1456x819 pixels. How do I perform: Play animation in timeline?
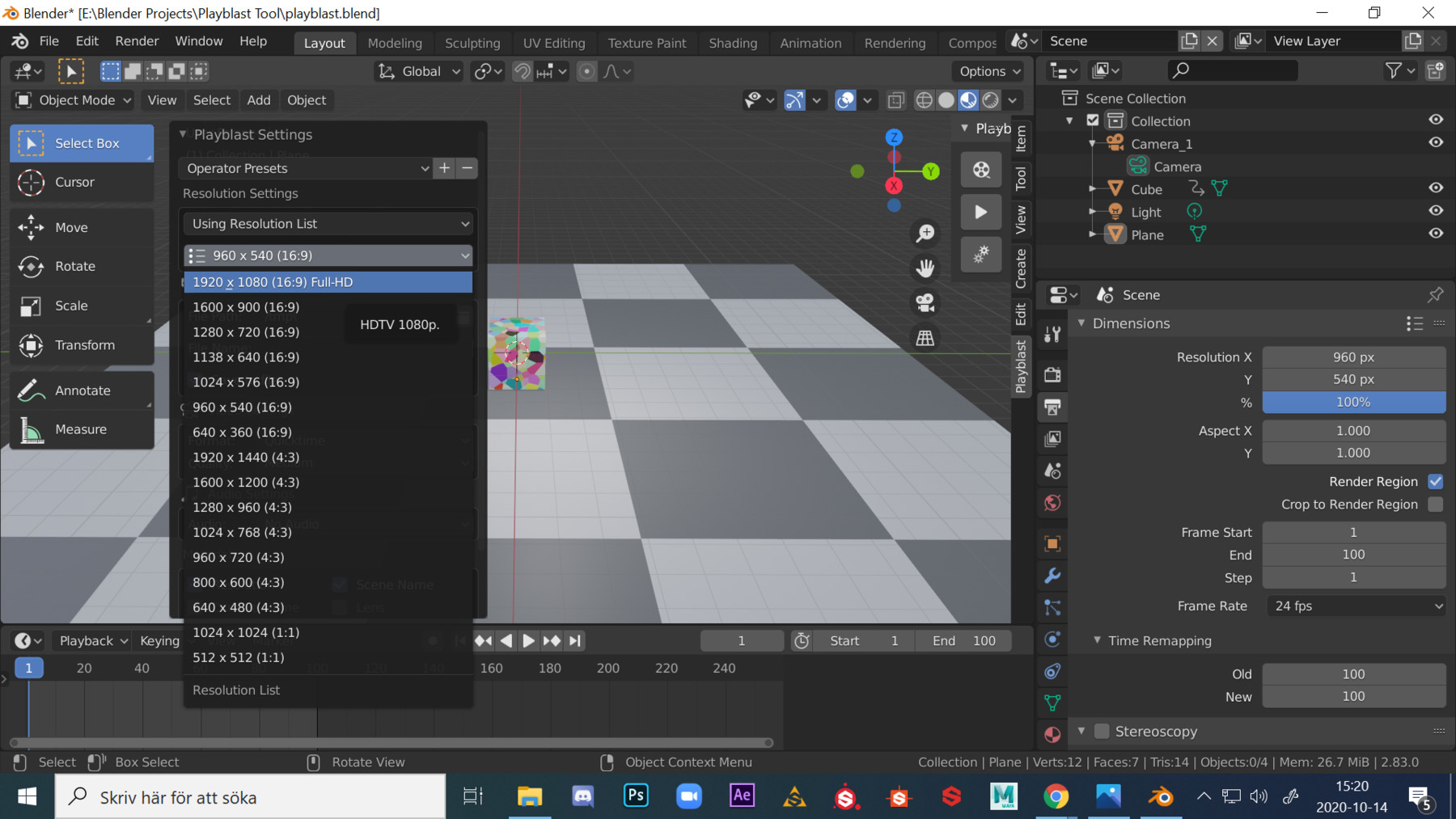528,641
